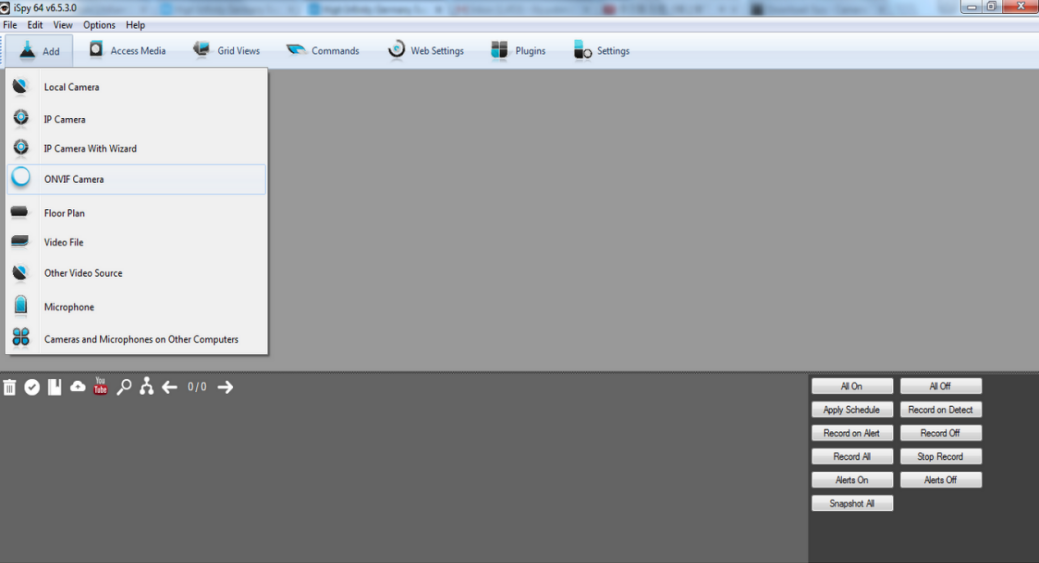Choose ONVIF Camera from the Add menu
The image size is (1039, 563).
point(137,179)
